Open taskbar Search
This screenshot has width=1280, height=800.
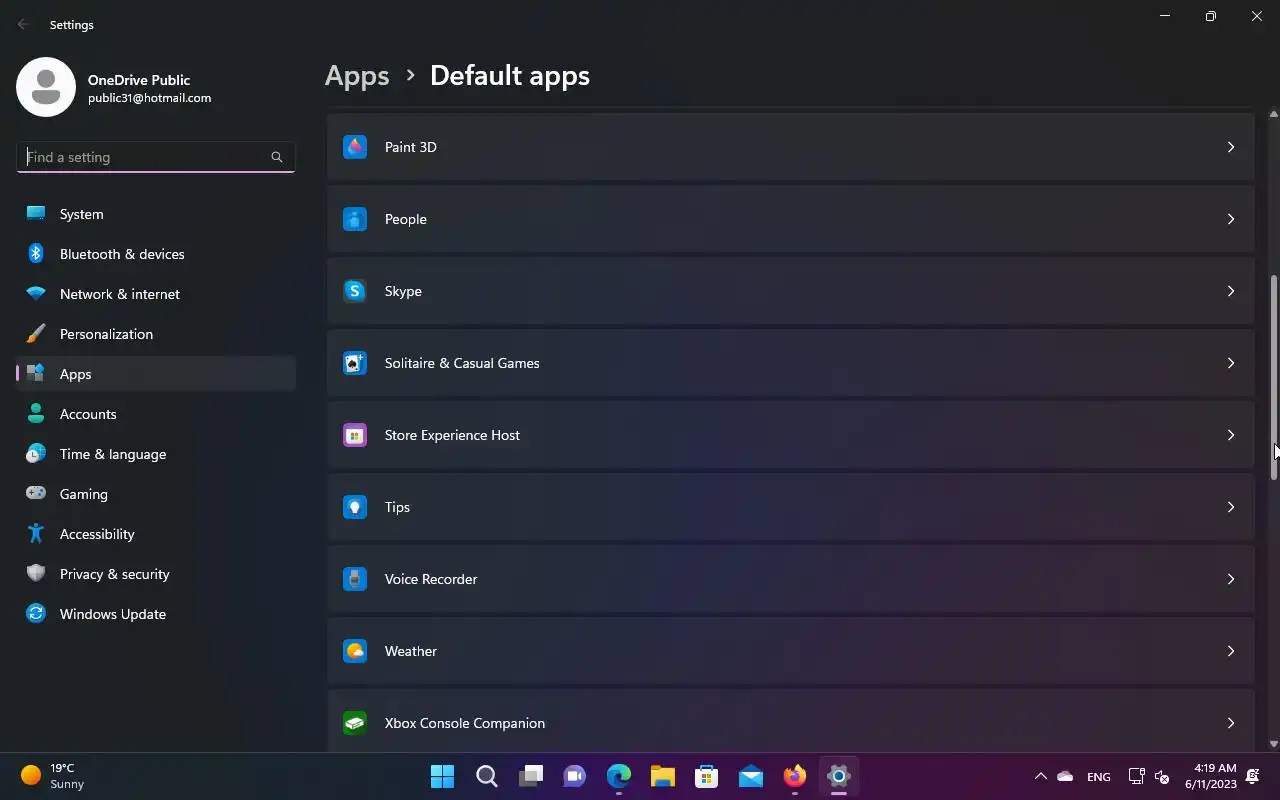(x=487, y=776)
